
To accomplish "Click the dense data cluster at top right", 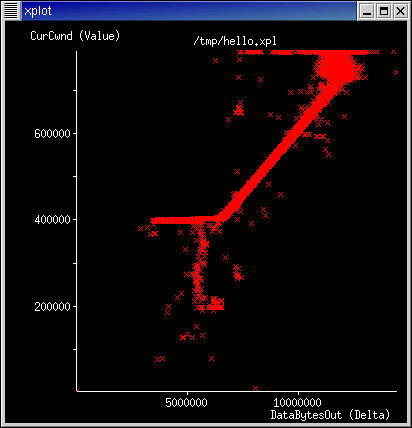I will [x=337, y=67].
